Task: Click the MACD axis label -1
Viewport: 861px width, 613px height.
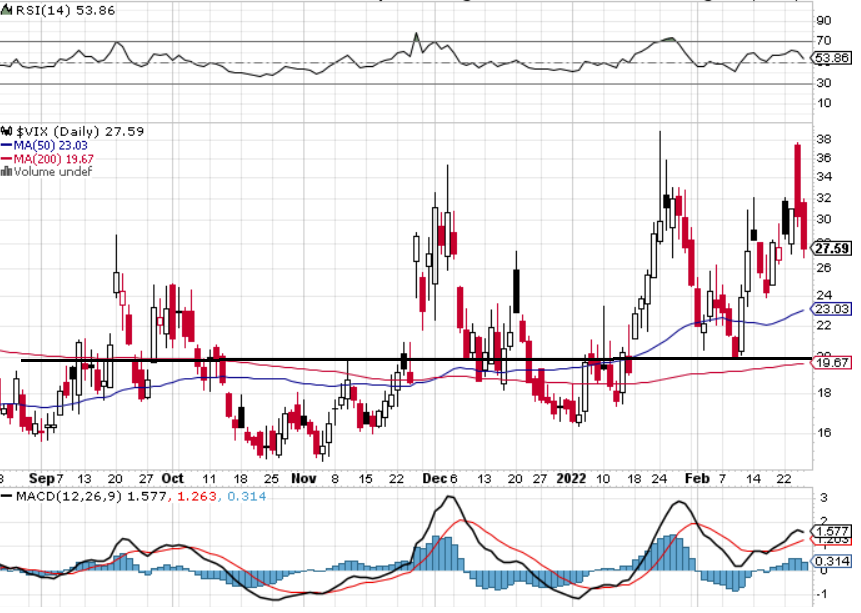Action: 823,594
